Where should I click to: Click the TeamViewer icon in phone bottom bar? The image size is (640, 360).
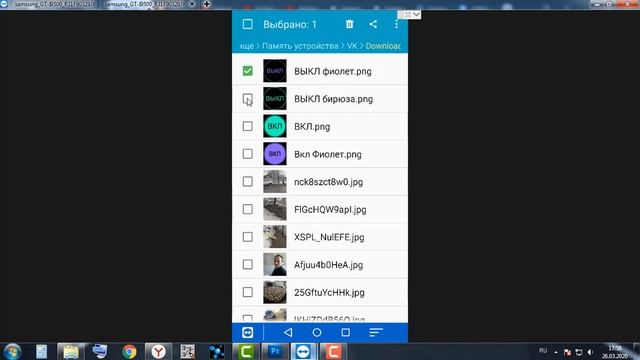click(247, 332)
